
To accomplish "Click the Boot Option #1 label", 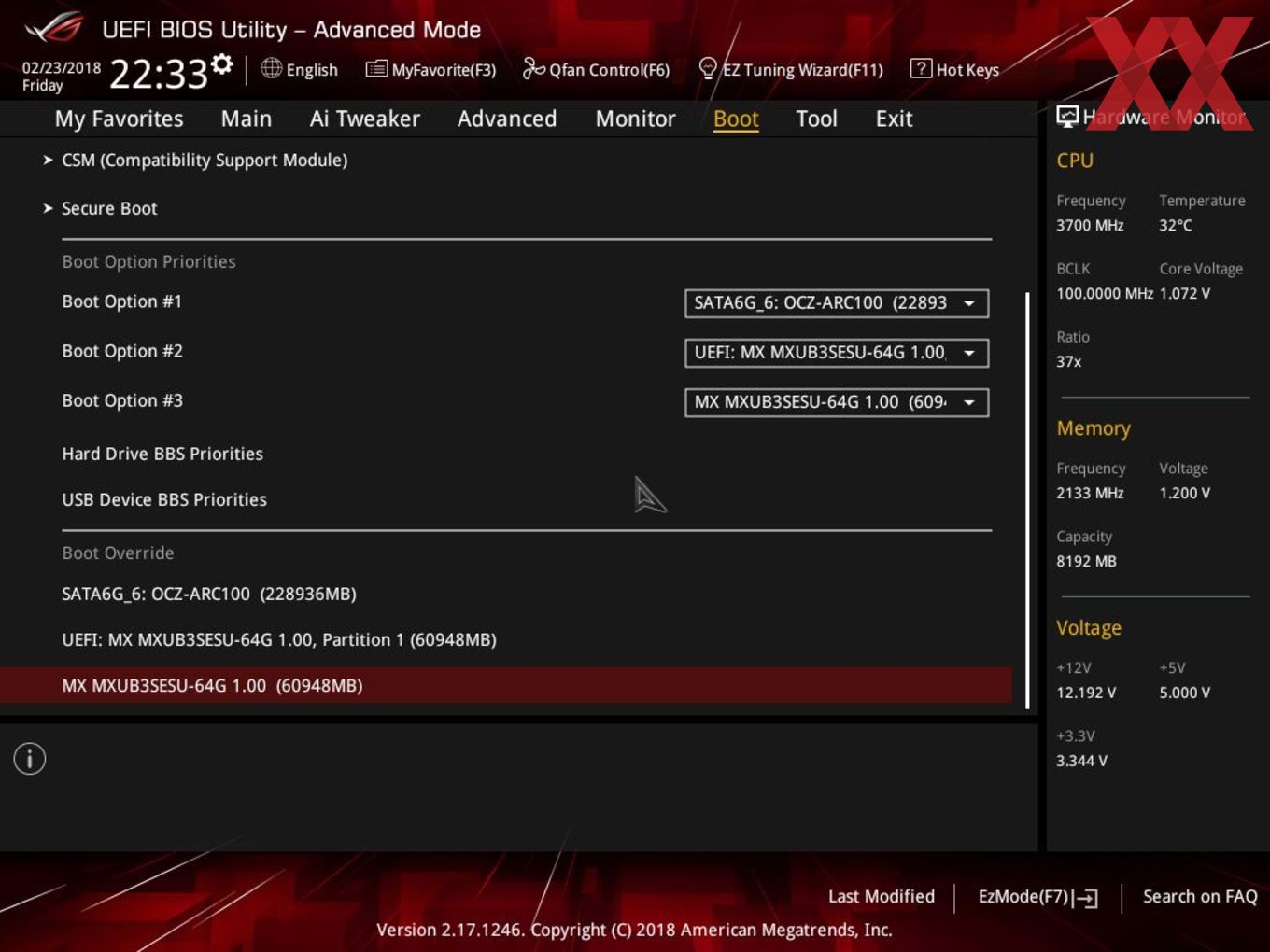I will (121, 301).
